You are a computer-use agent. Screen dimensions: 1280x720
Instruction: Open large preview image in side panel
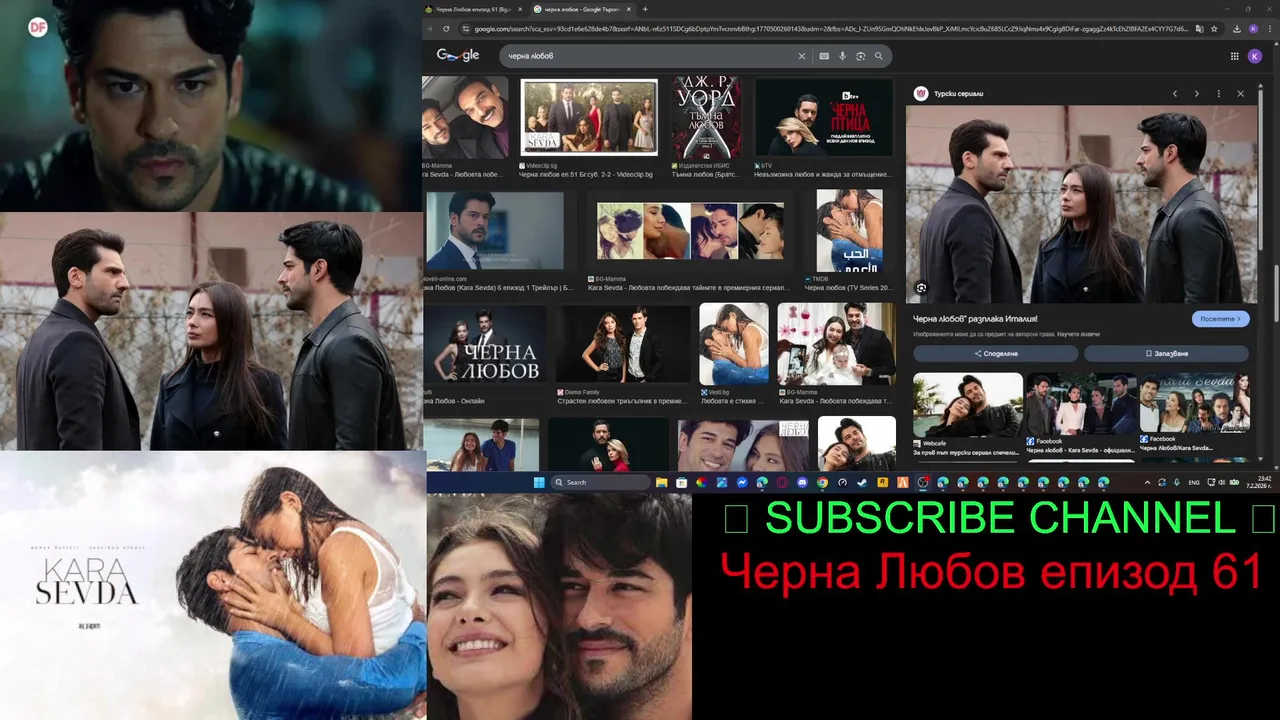[x=1081, y=204]
